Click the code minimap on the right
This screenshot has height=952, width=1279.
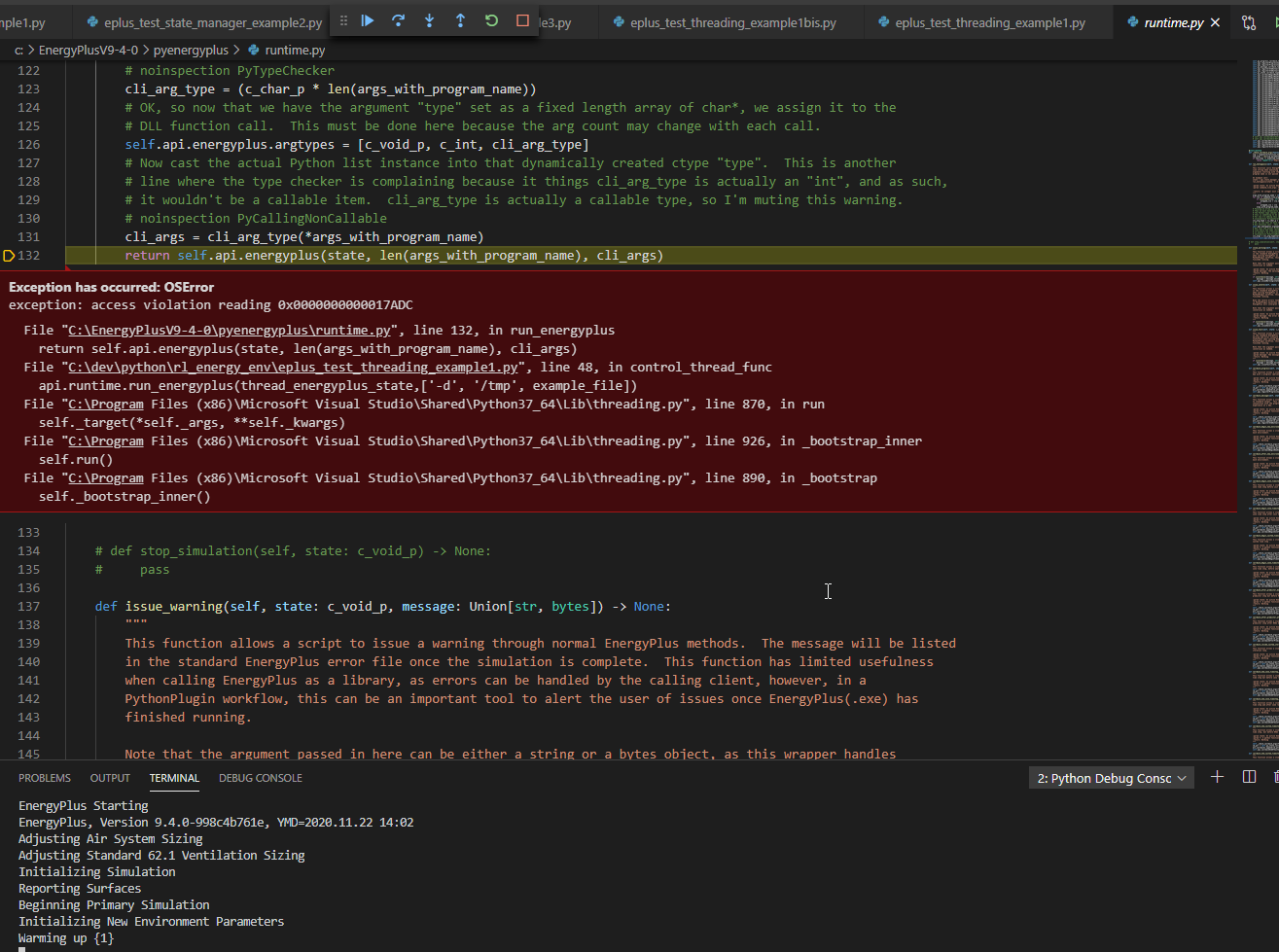tap(1261, 408)
